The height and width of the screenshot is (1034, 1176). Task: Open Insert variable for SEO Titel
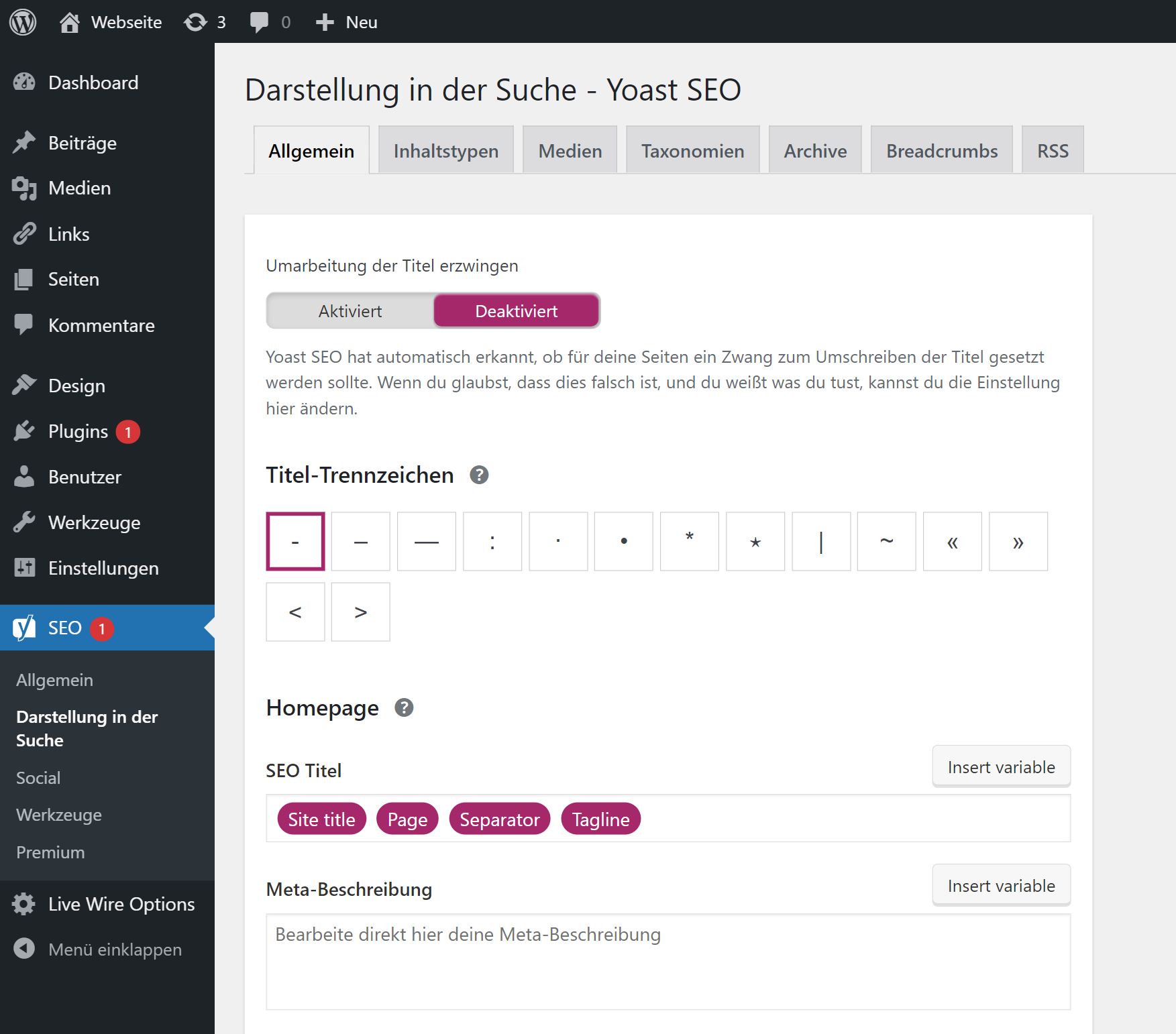(x=1001, y=767)
